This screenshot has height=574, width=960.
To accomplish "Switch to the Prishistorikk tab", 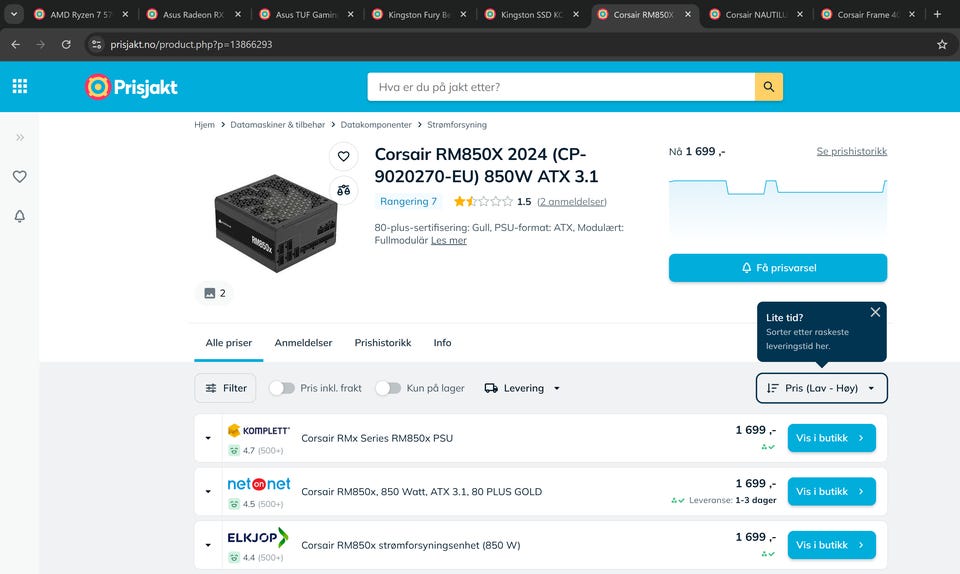I will tap(383, 343).
